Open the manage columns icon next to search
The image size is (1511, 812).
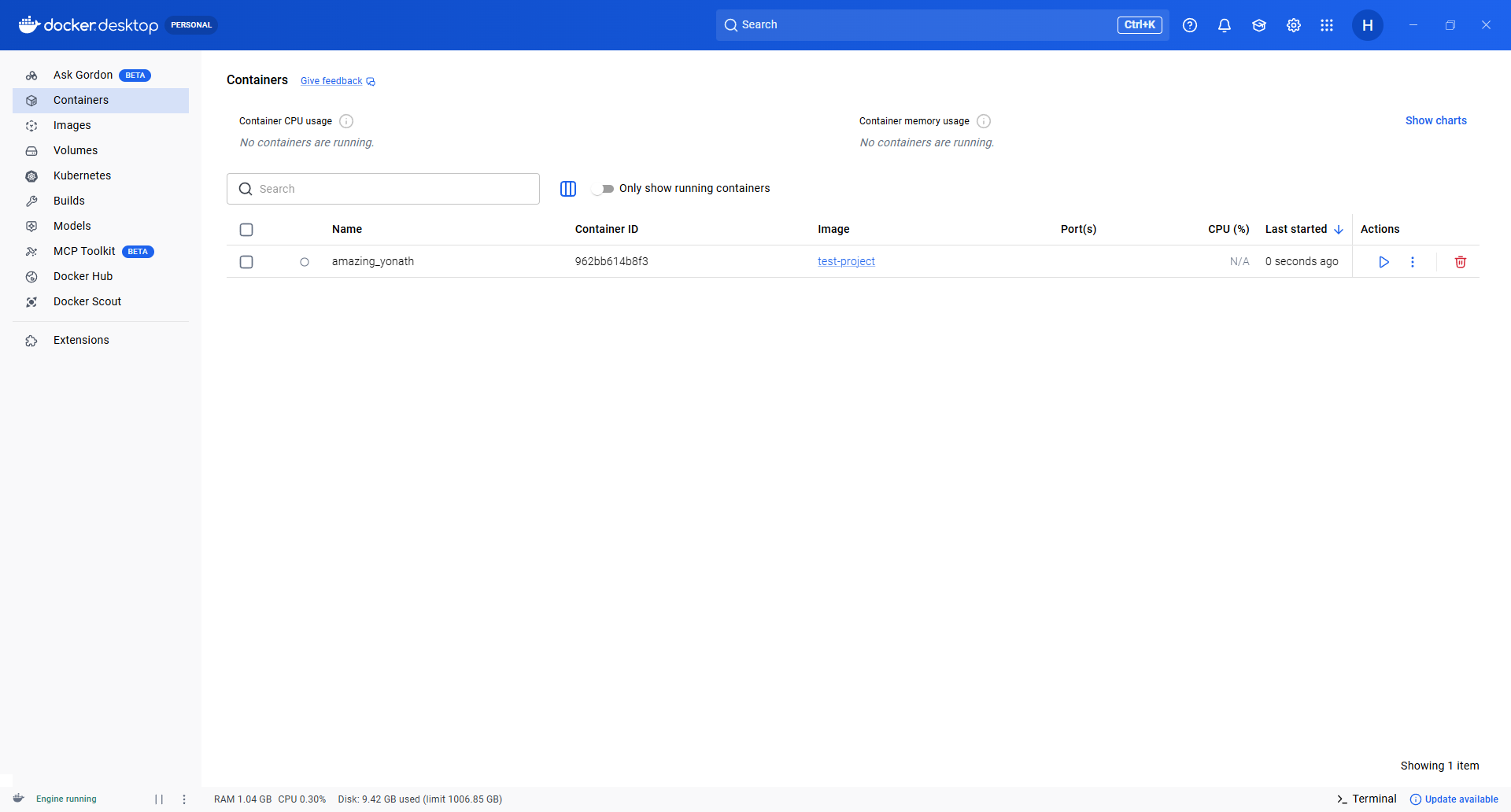pos(567,189)
